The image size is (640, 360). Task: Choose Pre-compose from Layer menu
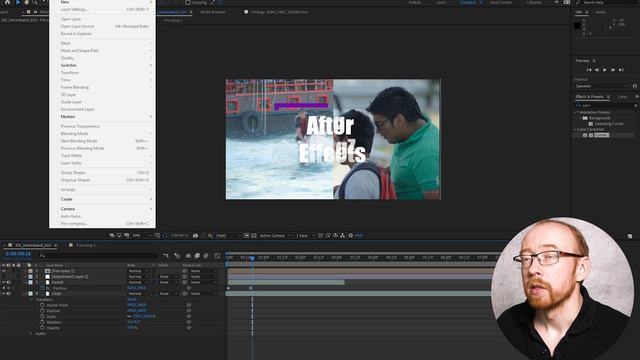102,224
